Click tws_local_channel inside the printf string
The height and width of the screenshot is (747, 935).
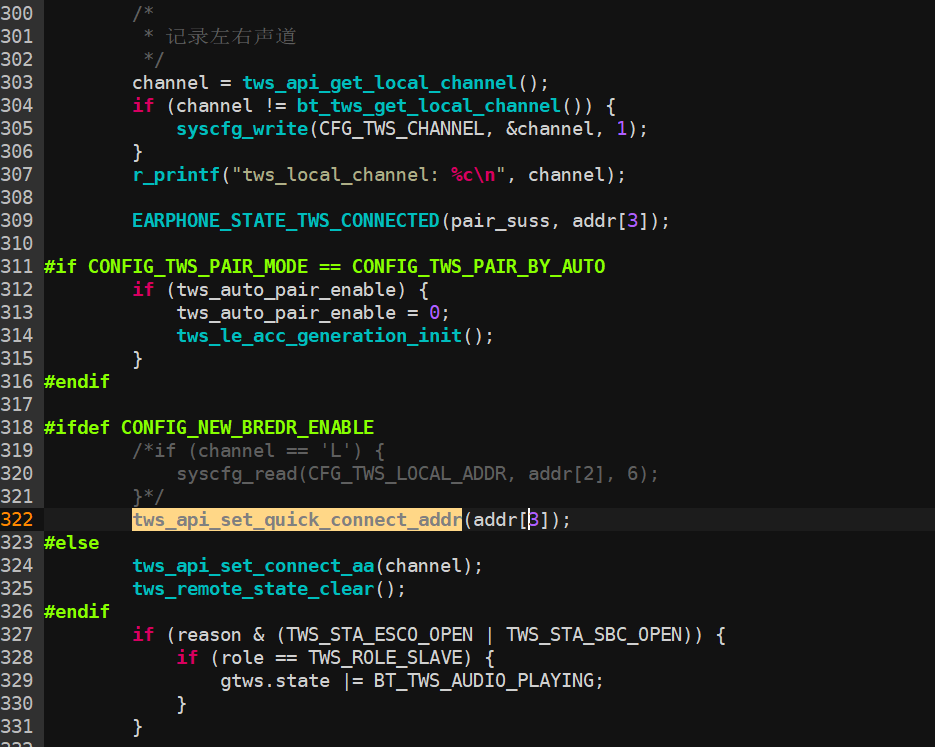pyautogui.click(x=335, y=175)
